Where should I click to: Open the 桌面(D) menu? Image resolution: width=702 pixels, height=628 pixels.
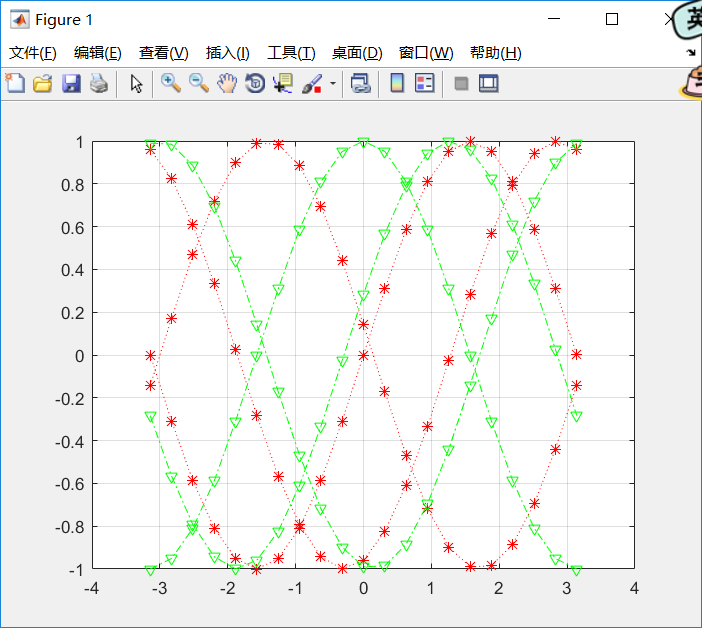(x=357, y=53)
